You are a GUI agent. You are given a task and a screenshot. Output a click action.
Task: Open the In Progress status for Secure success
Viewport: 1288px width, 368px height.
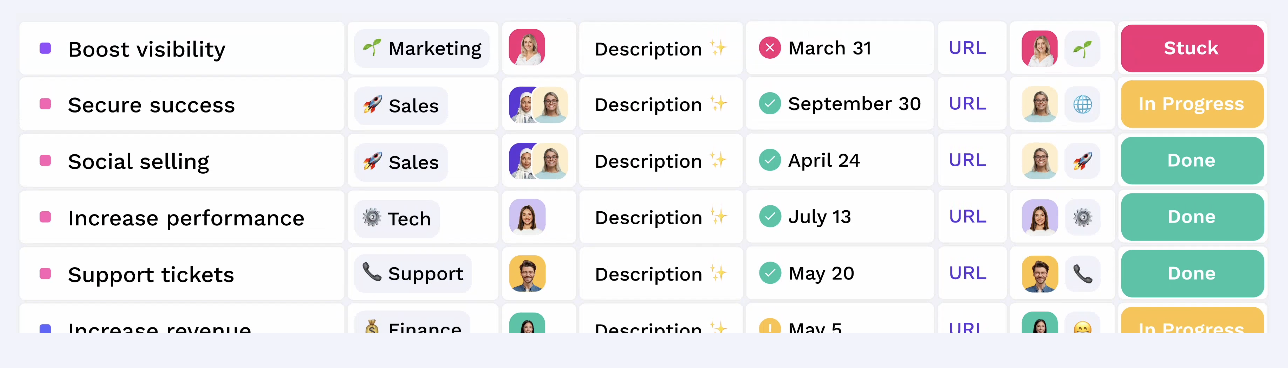[x=1192, y=104]
